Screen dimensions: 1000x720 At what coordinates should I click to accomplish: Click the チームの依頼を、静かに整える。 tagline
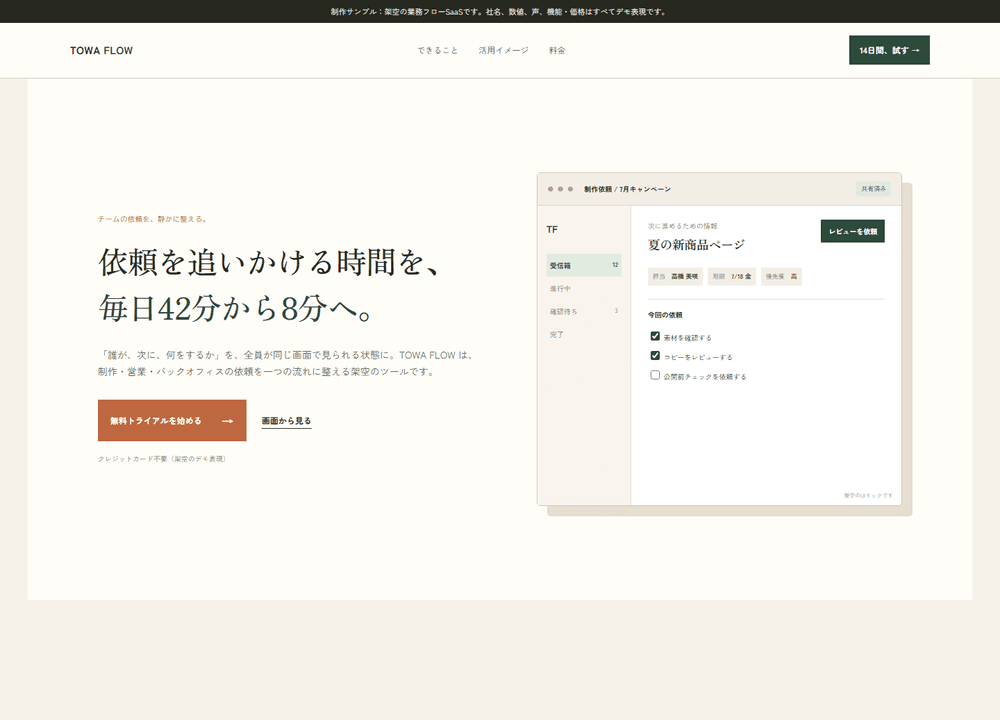click(153, 219)
